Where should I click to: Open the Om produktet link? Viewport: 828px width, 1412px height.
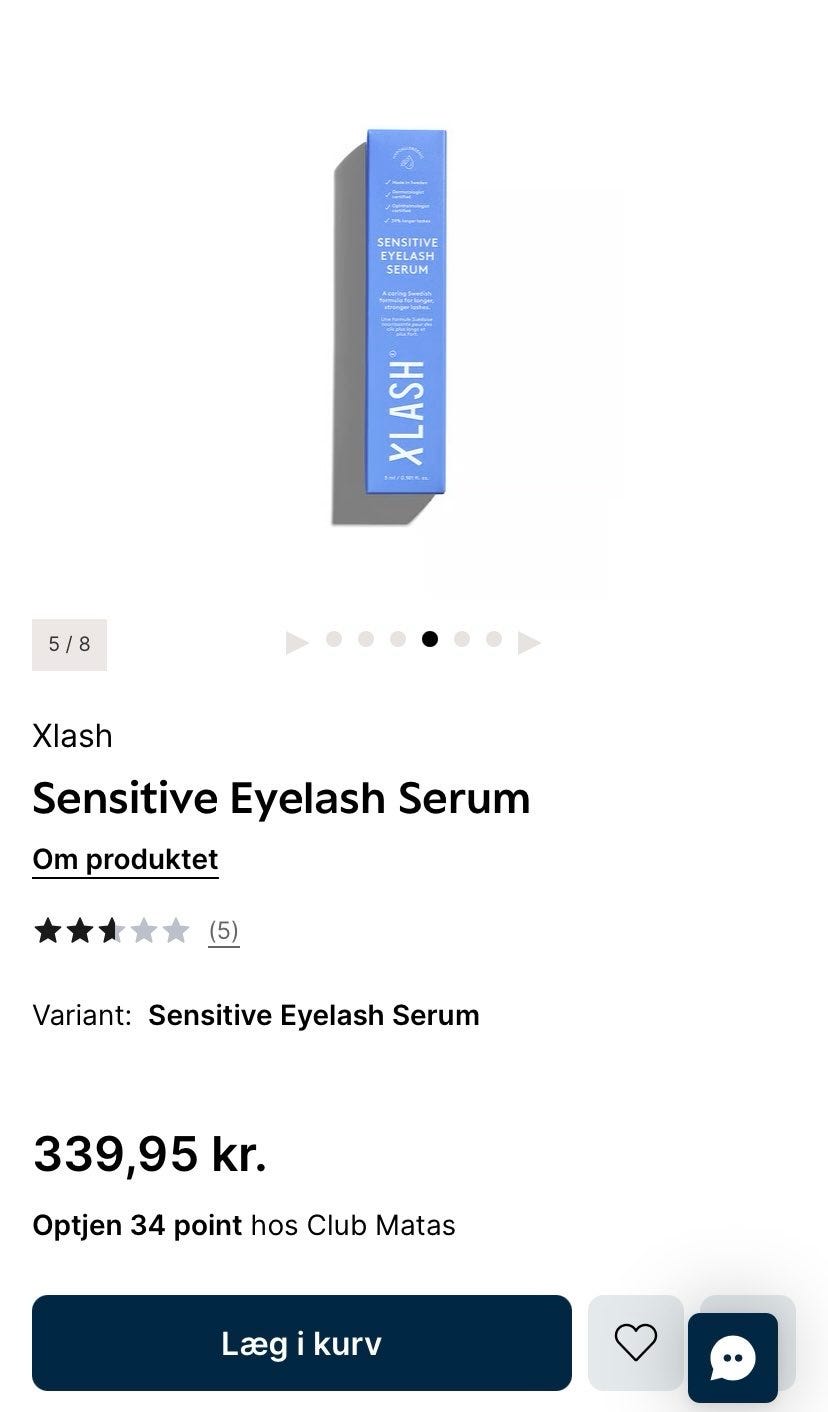(125, 860)
